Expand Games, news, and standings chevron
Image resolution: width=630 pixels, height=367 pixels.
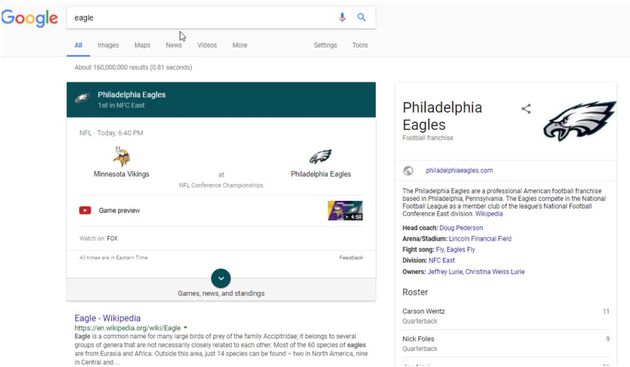221,278
